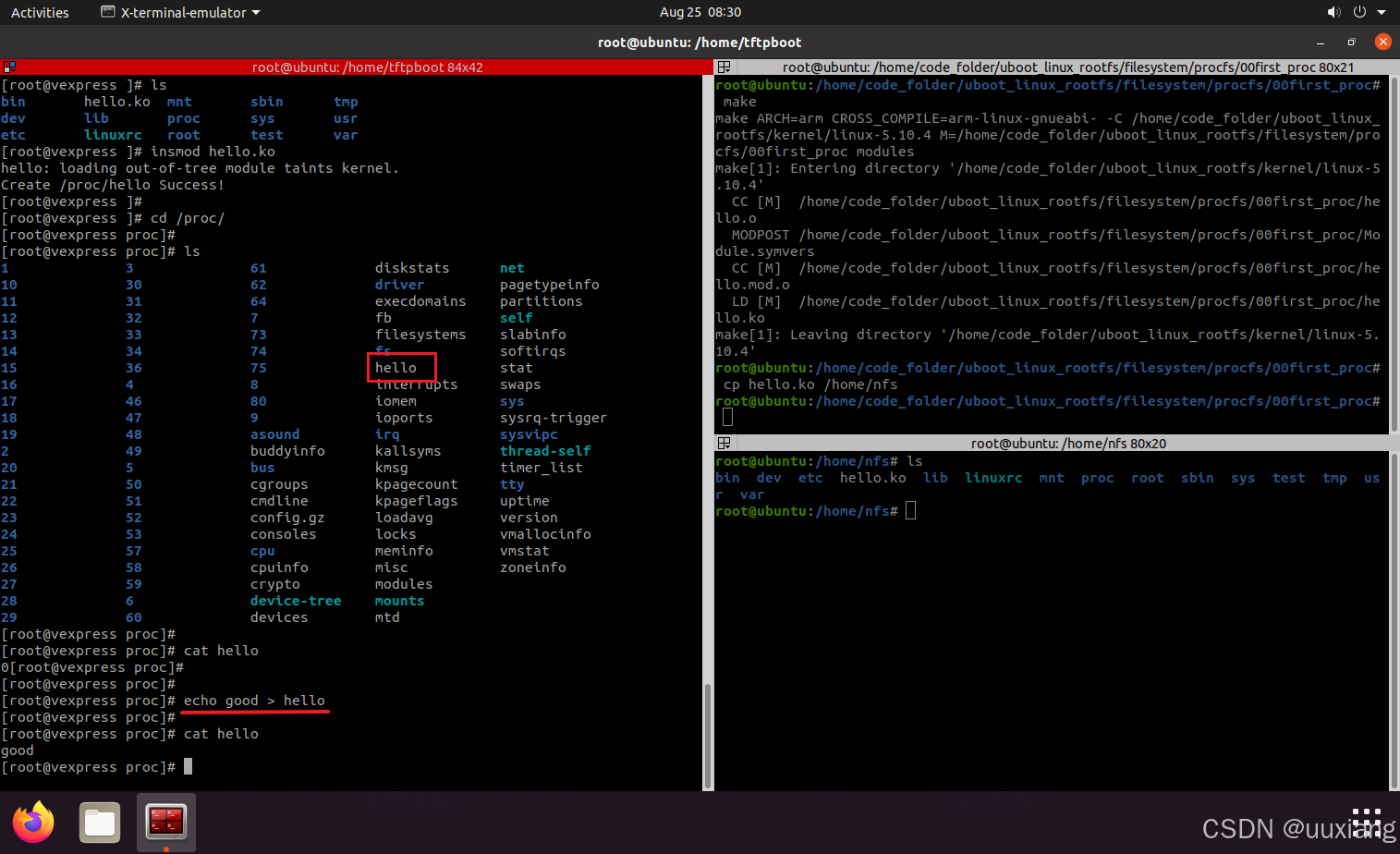This screenshot has height=854, width=1400.
Task: Click 'cp hello.ko /home/nfs' command
Action: 810,384
